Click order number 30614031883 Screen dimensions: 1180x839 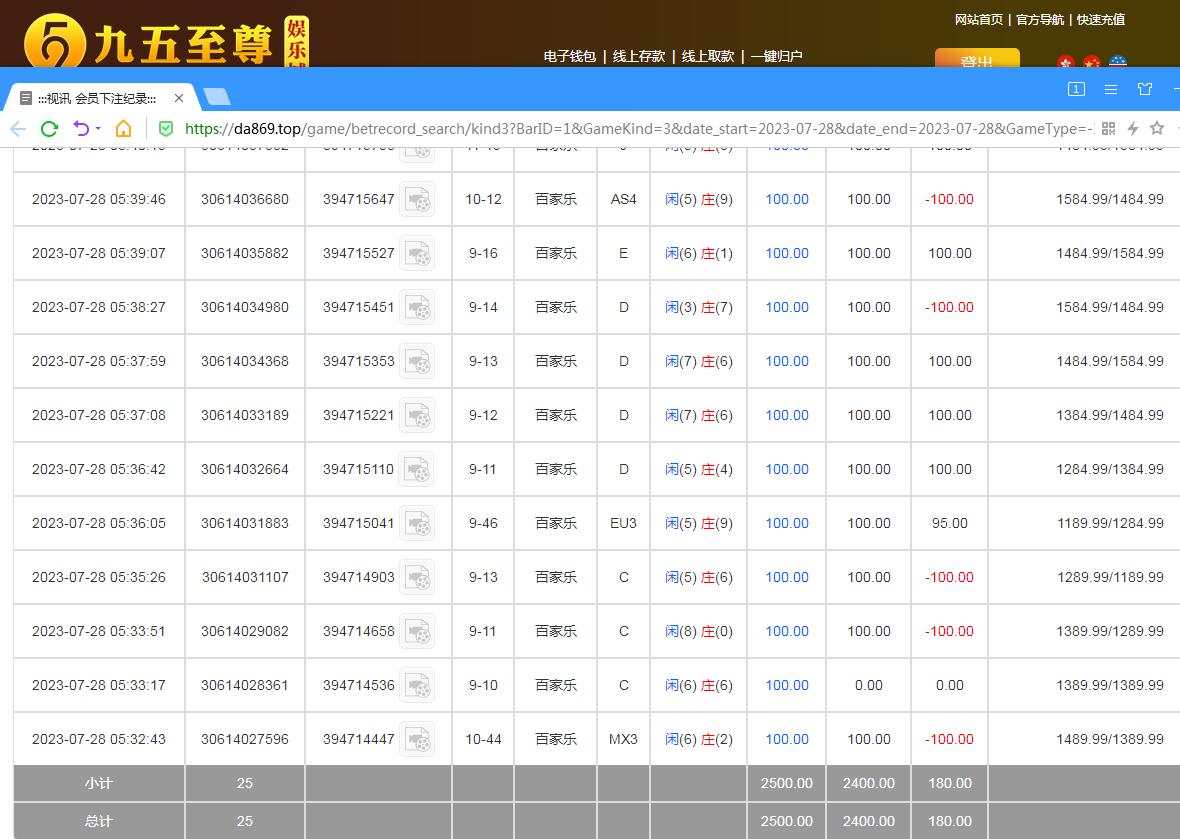pyautogui.click(x=245, y=523)
